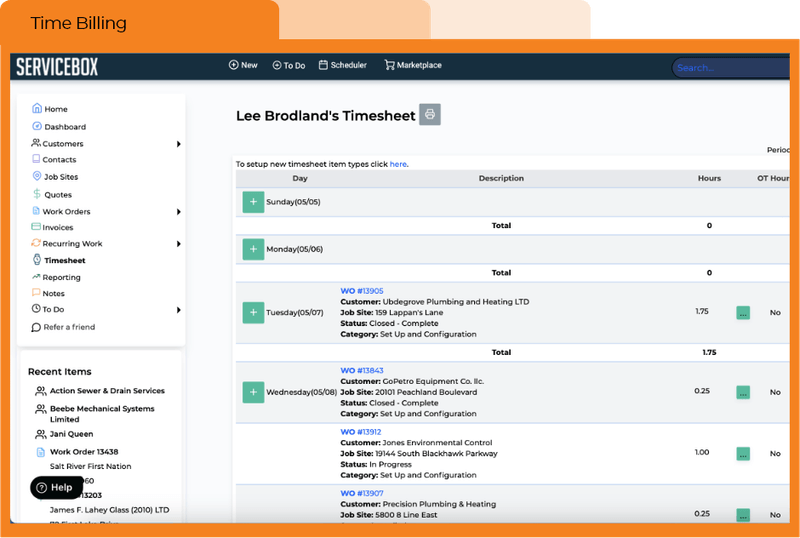Click the Hours column header
This screenshot has height=538, width=800.
click(709, 178)
